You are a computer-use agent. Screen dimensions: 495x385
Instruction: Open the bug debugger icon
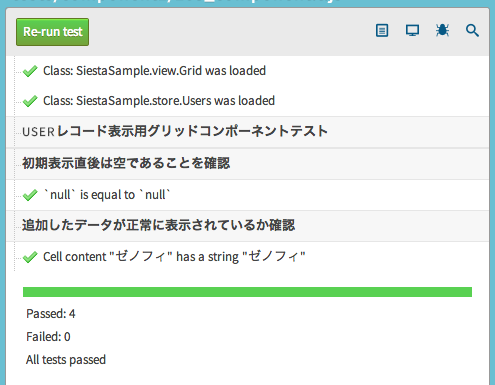[442, 30]
